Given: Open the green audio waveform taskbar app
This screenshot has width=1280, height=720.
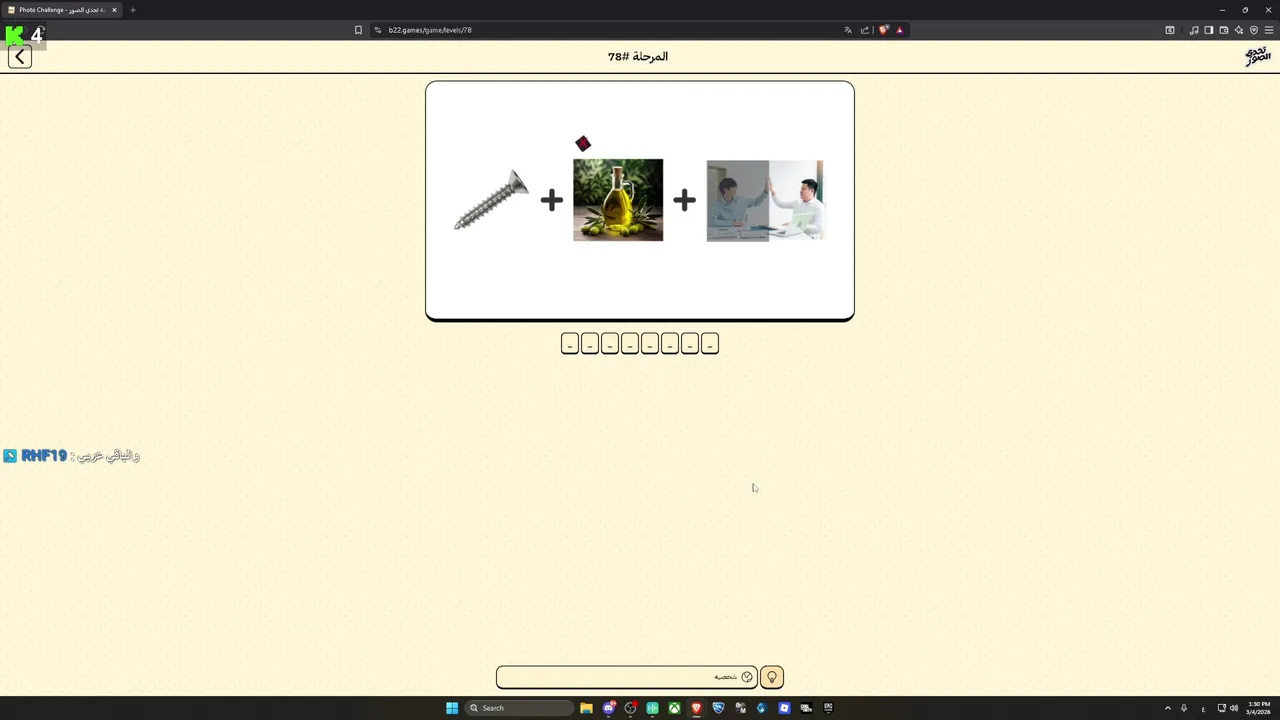Looking at the screenshot, I should click(x=652, y=708).
